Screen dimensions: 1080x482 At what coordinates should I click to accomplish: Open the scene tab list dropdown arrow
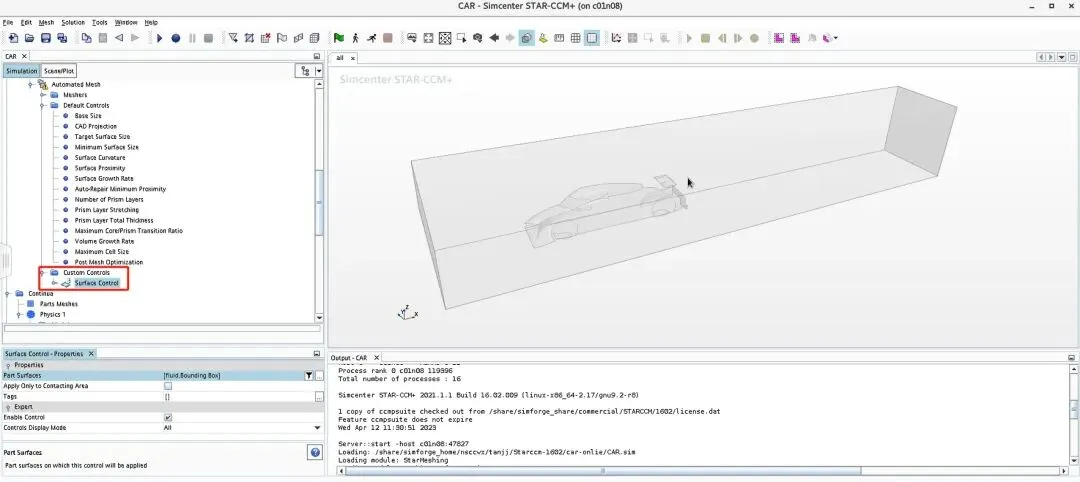pos(1062,58)
